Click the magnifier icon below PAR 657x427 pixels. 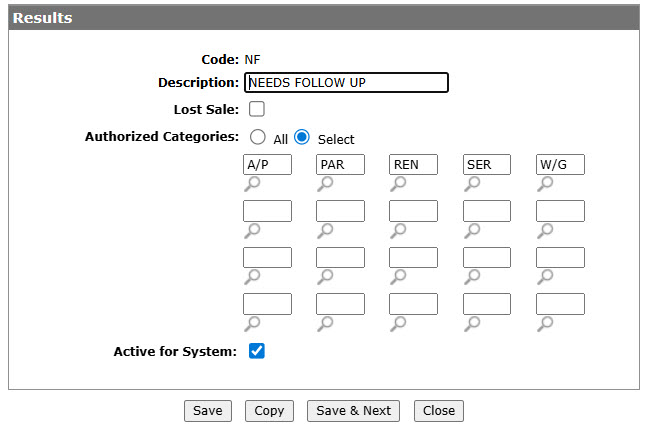point(325,184)
